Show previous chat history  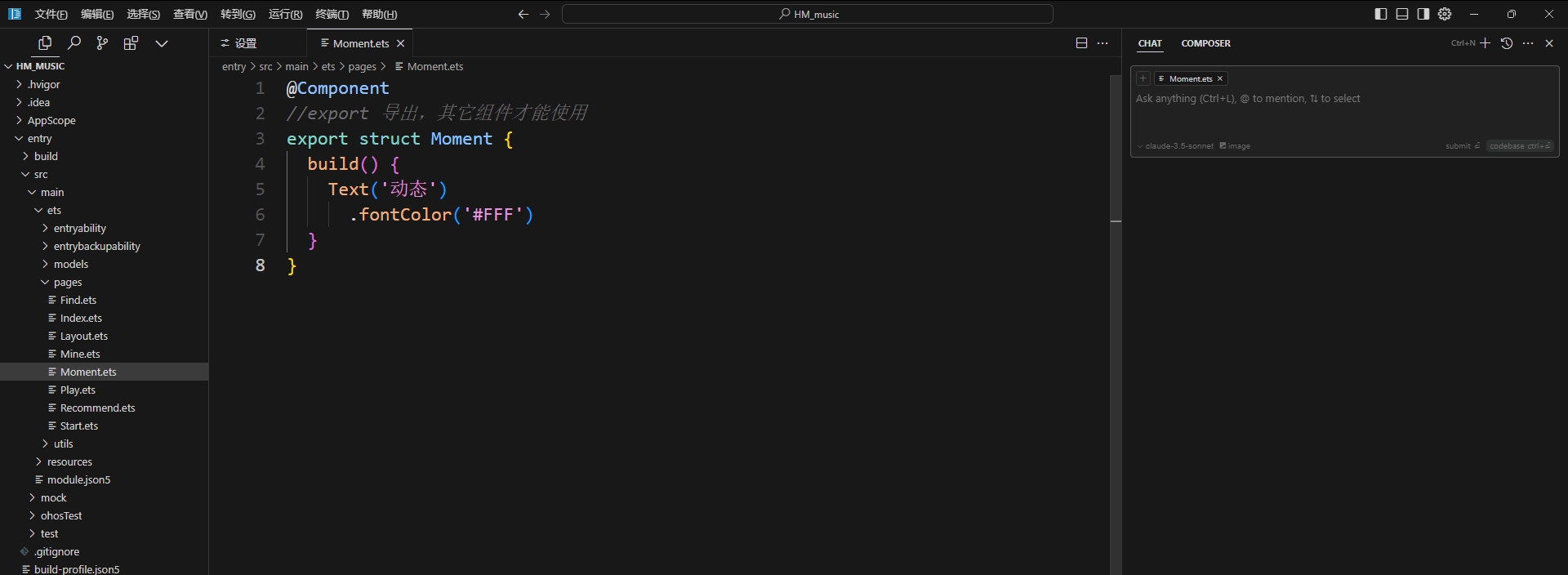pos(1507,43)
